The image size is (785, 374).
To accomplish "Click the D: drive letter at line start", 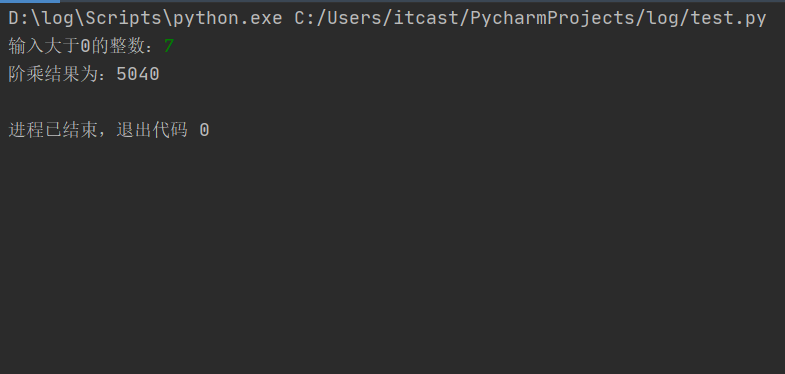I will 19,19.
